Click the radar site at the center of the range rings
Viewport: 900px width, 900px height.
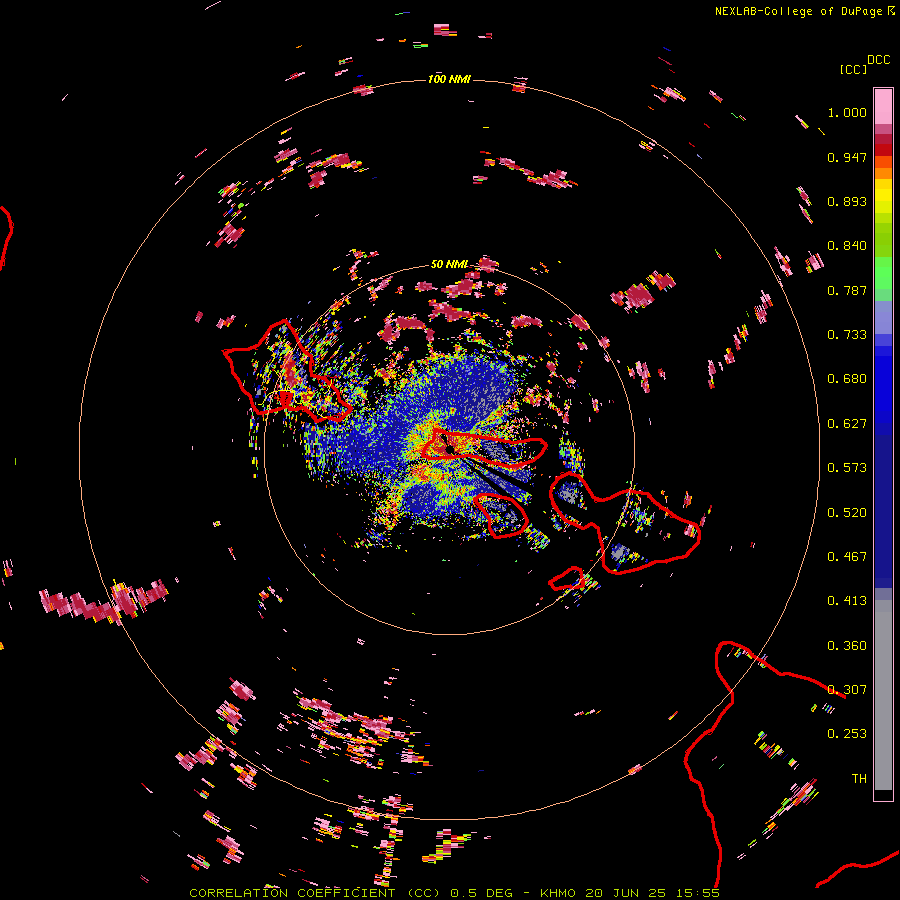pos(449,449)
